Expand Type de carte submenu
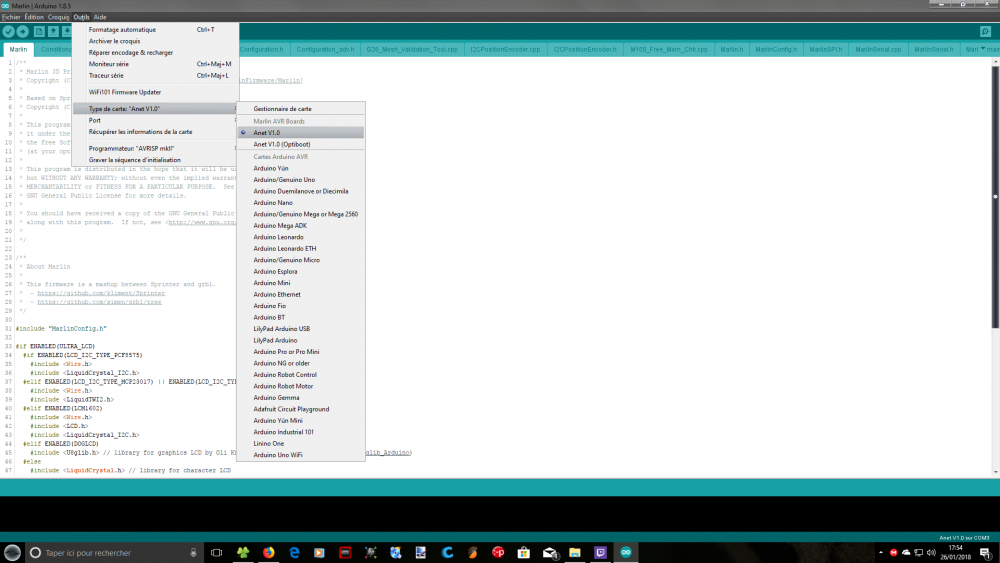Image resolution: width=1000 pixels, height=563 pixels. pyautogui.click(x=155, y=108)
